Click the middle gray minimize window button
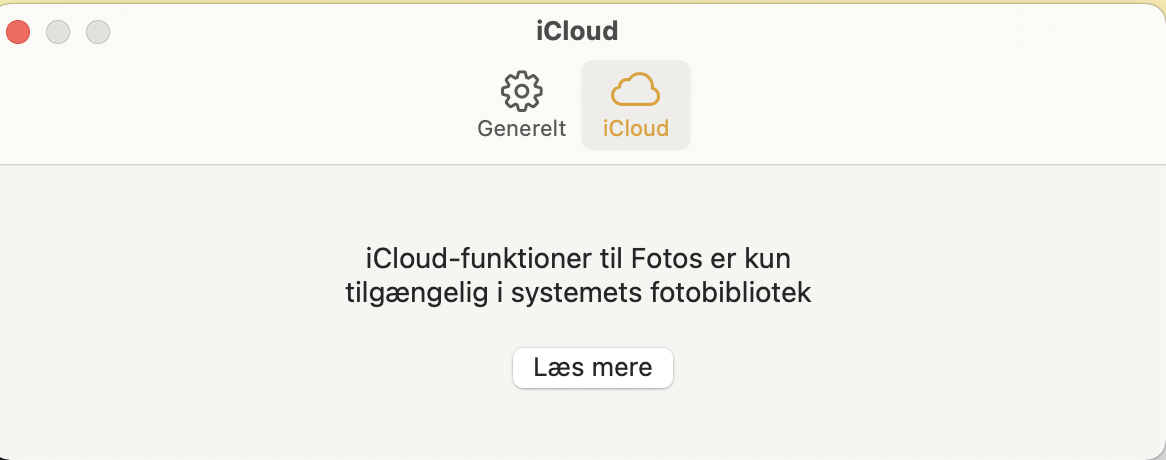The height and width of the screenshot is (460, 1166). click(58, 32)
